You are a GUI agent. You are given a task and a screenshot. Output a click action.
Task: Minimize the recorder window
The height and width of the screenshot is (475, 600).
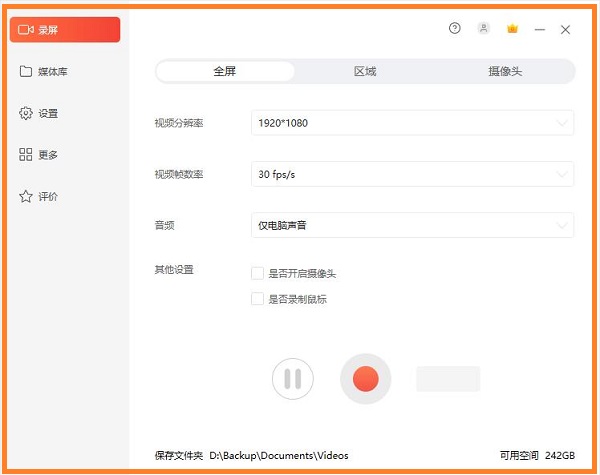point(540,30)
